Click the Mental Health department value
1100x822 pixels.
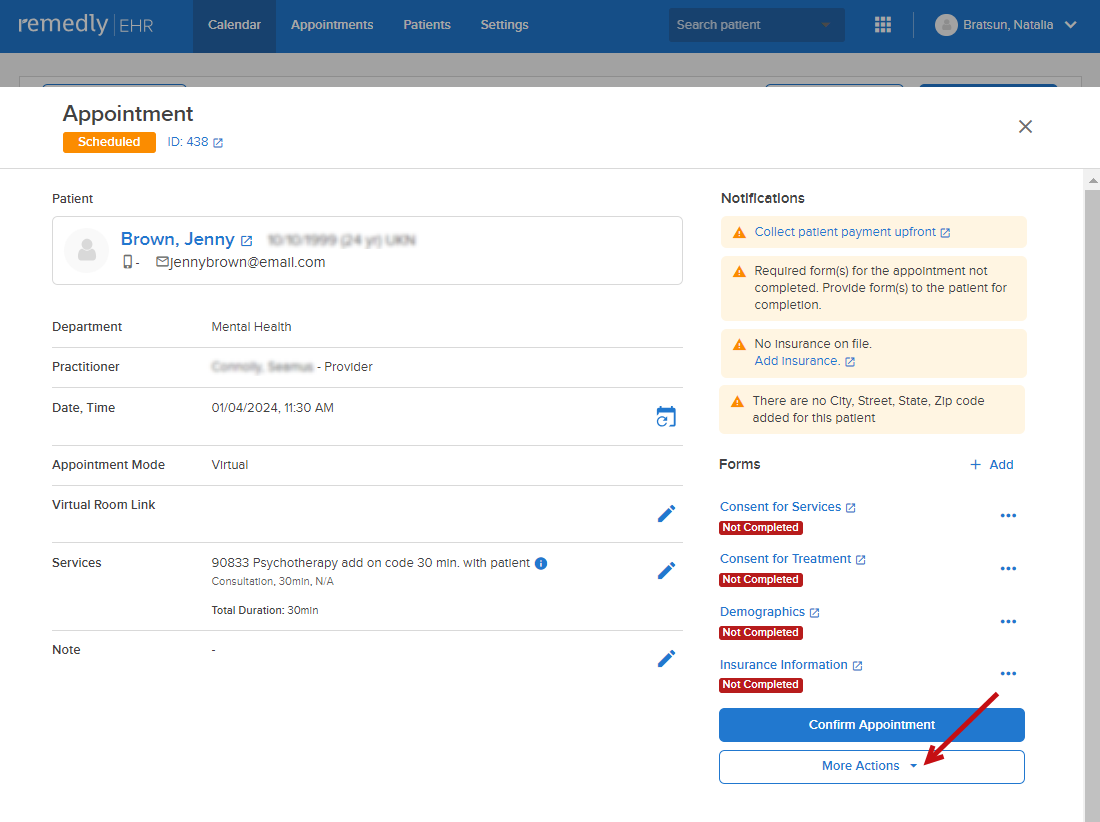tap(251, 327)
